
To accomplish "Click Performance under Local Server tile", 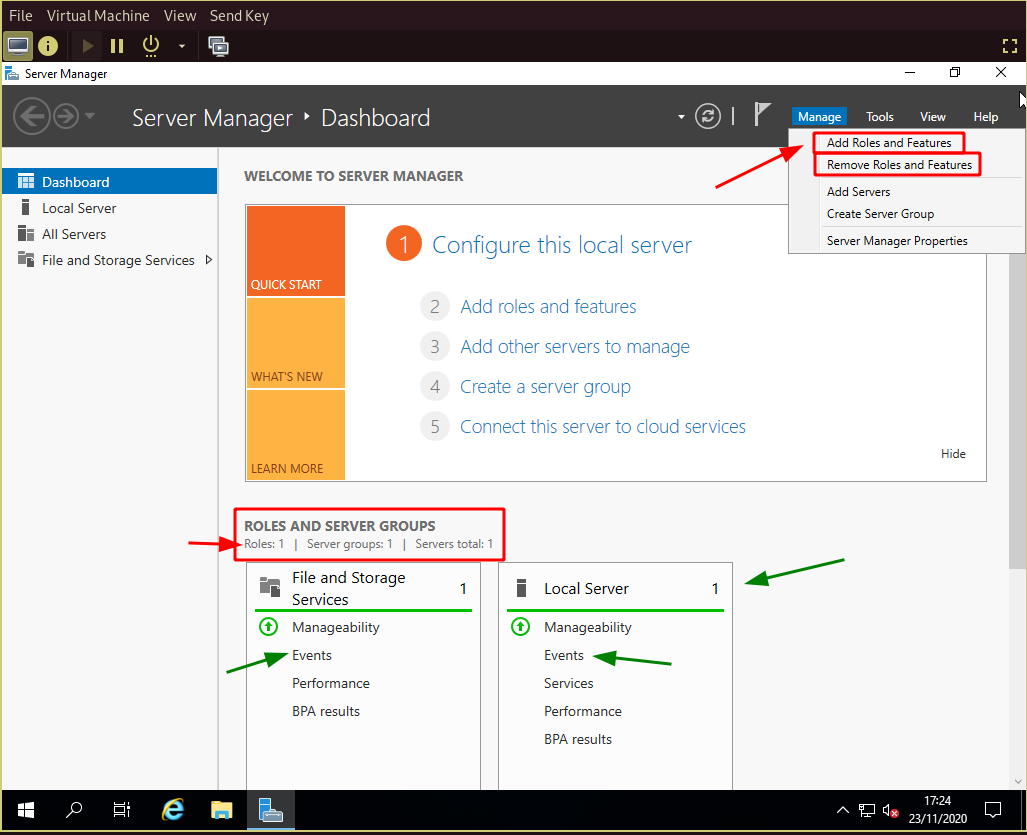I will click(x=583, y=712).
